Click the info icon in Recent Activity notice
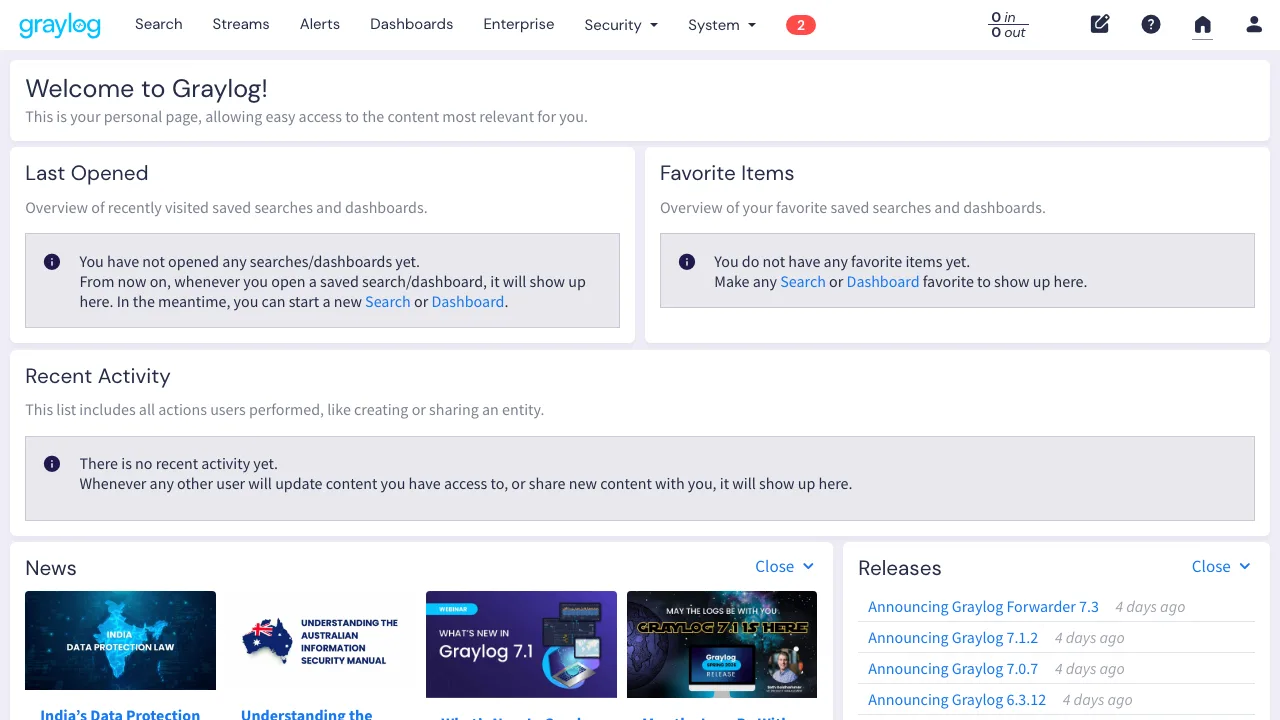 pyautogui.click(x=52, y=464)
